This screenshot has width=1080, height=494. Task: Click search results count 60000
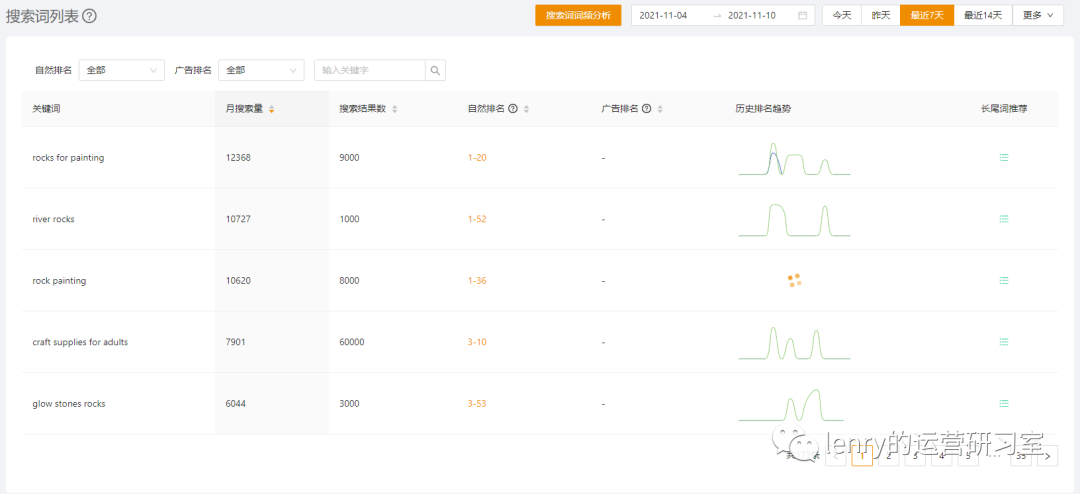[x=352, y=342]
